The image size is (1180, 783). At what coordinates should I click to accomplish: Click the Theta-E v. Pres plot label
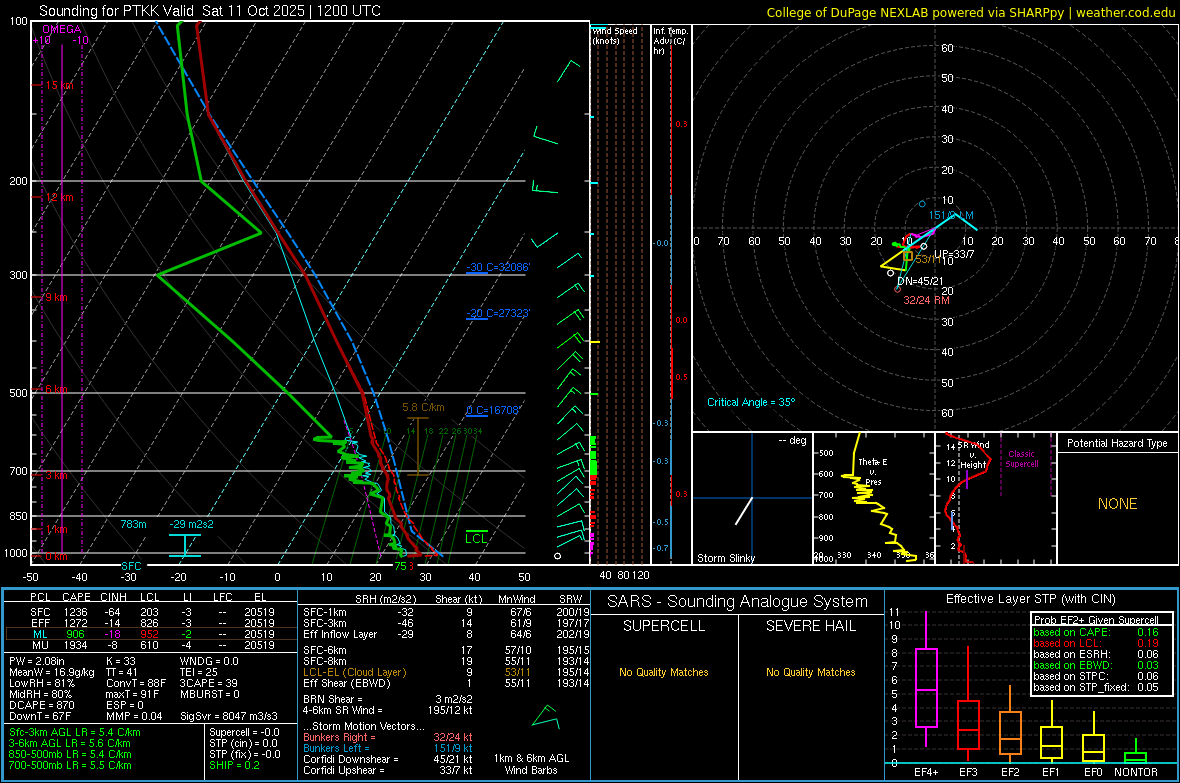(873, 471)
